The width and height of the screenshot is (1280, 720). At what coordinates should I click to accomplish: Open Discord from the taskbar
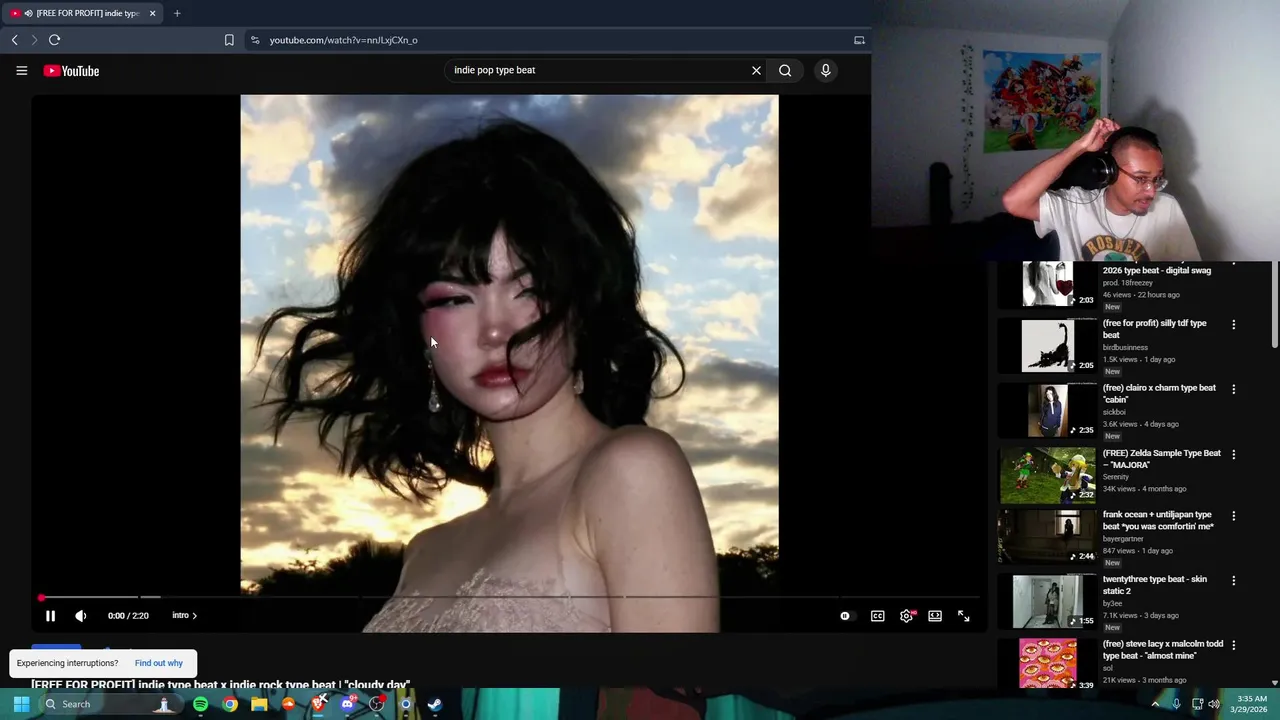pyautogui.click(x=347, y=704)
